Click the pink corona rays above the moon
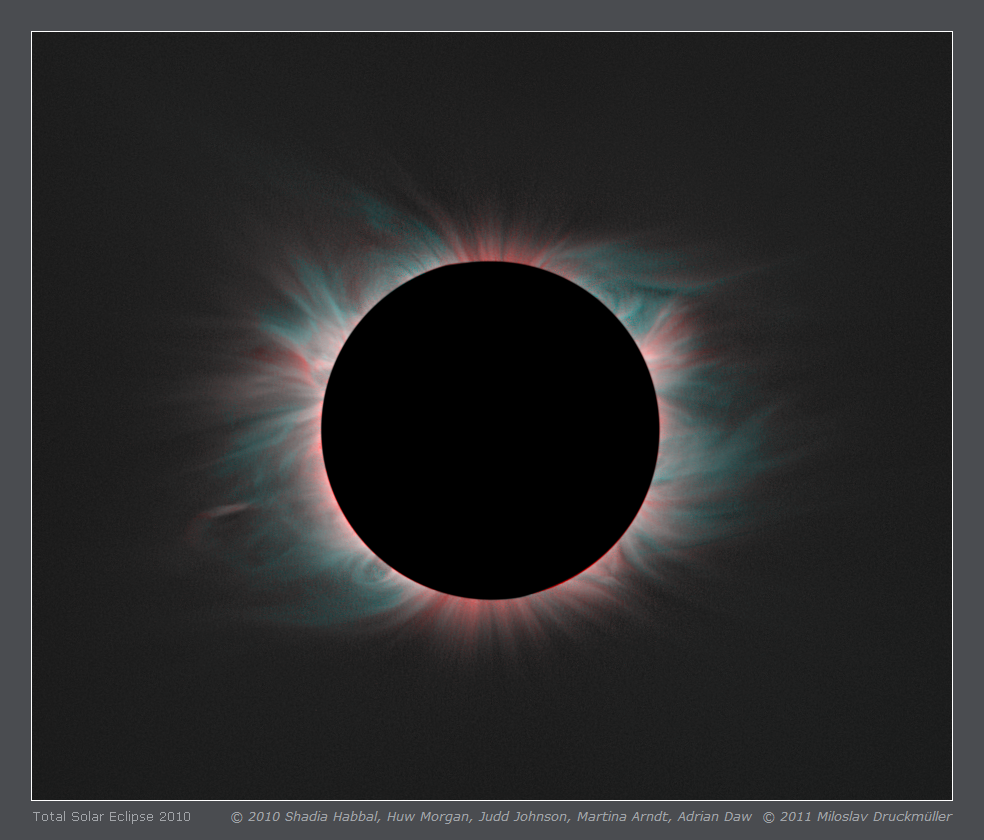This screenshot has height=840, width=984. click(490, 245)
